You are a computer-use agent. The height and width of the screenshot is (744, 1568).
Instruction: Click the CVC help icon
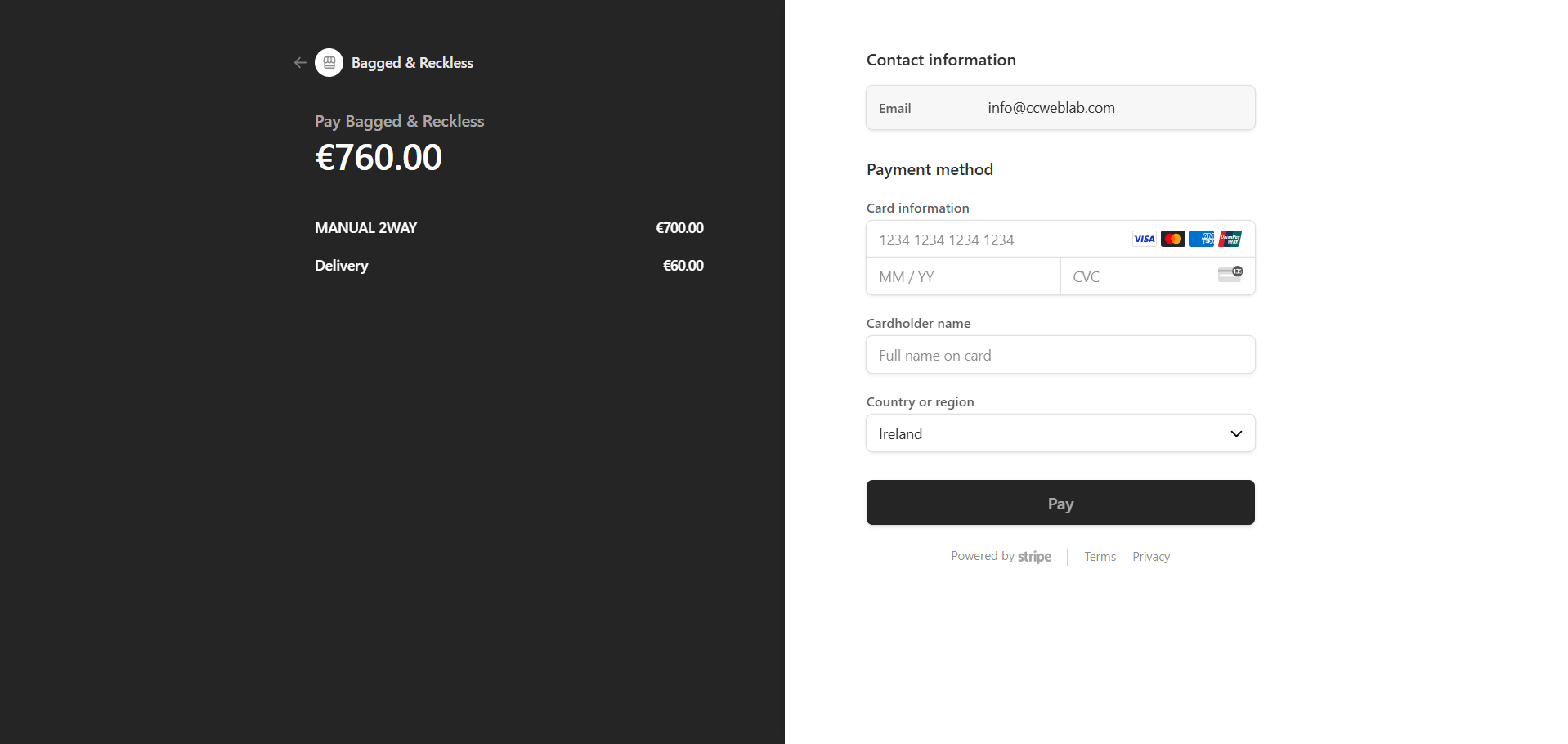click(1230, 275)
